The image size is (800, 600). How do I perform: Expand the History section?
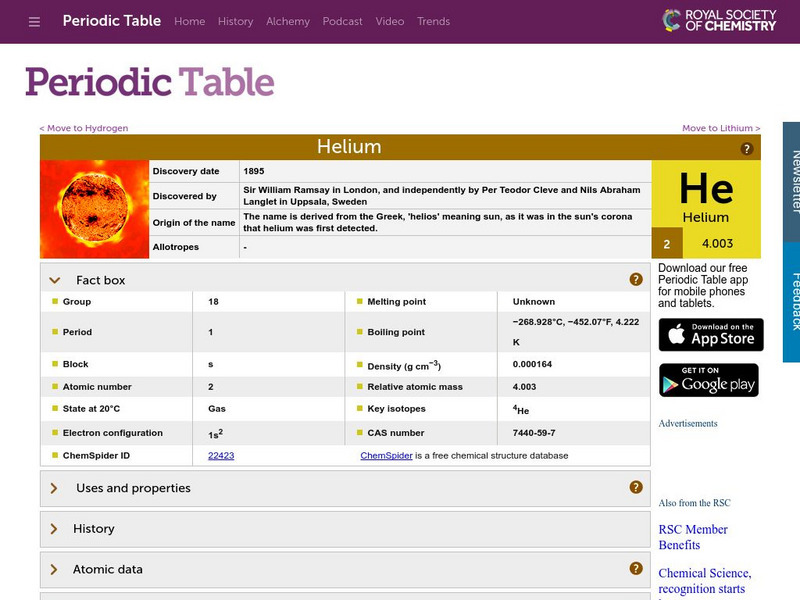54,529
